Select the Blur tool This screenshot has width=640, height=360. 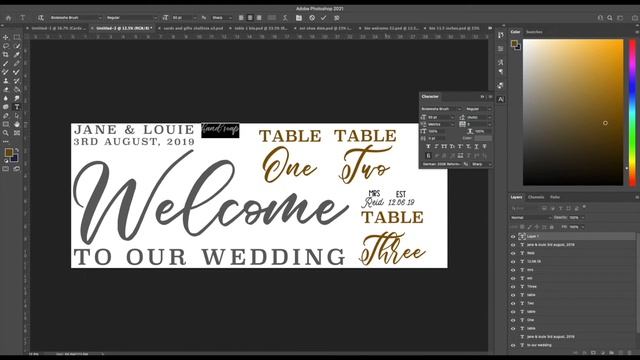(x=6, y=98)
